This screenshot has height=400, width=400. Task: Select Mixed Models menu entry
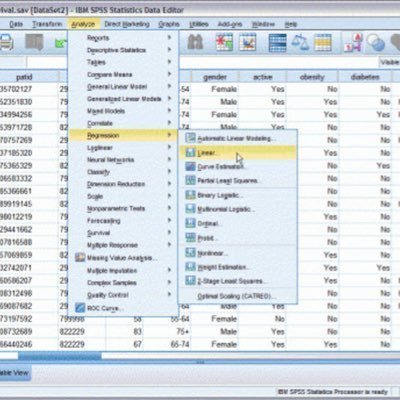pyautogui.click(x=123, y=111)
